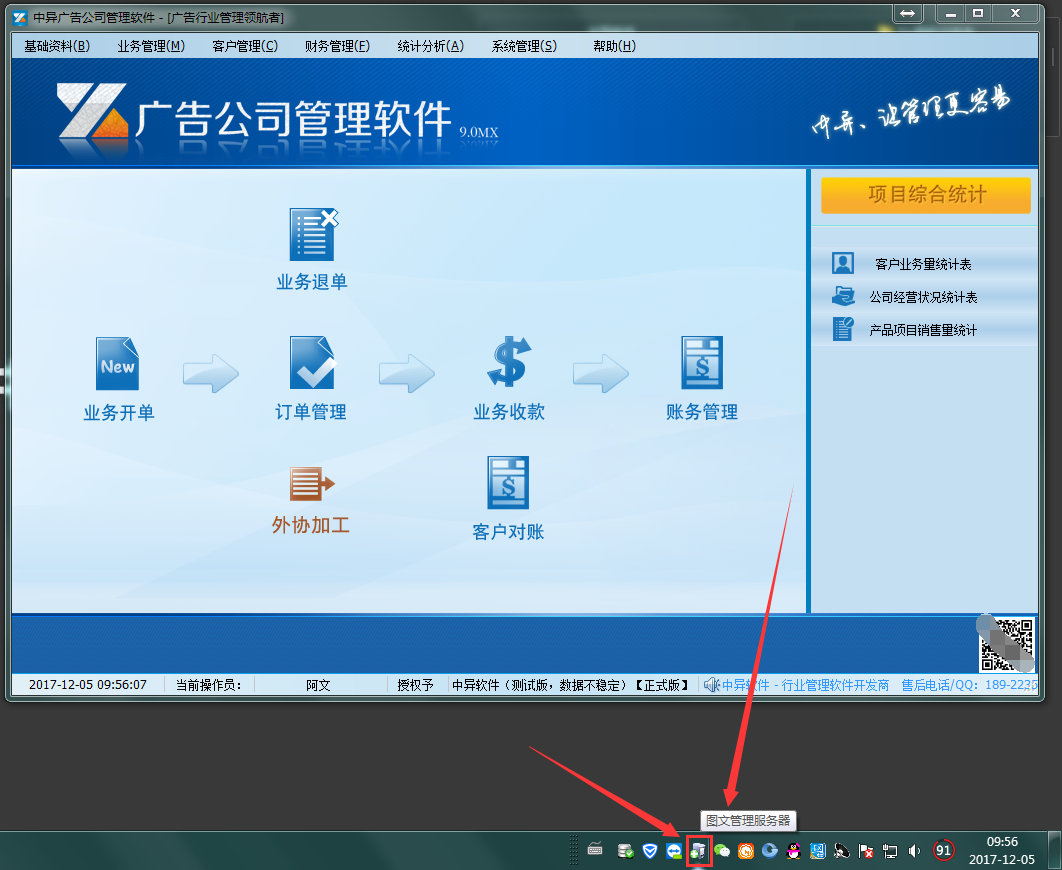Open 基础资料(B) menu
Viewport: 1062px width, 870px height.
57,46
